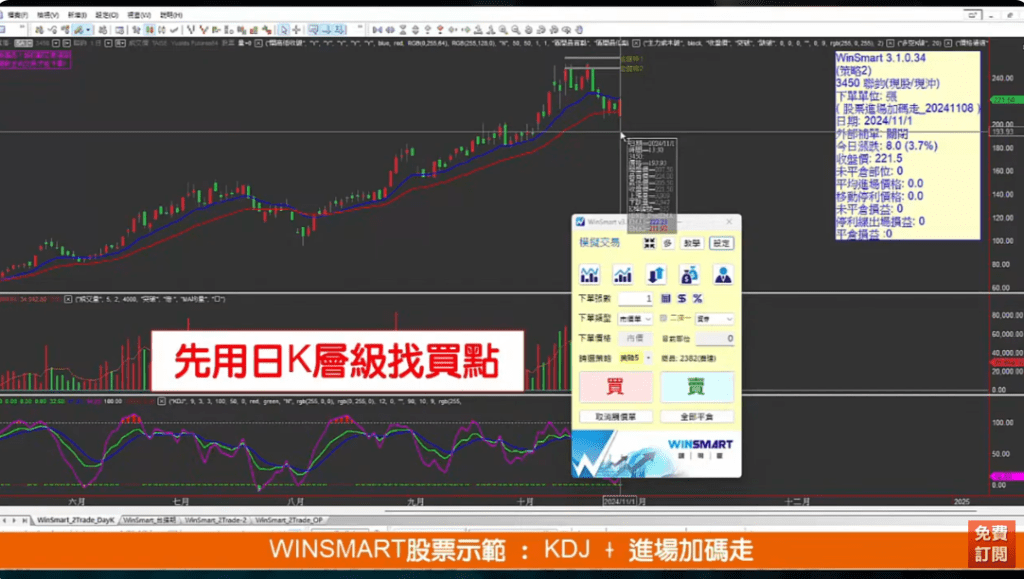
Task: Open the (H) help menu
Action: pyautogui.click(x=171, y=15)
